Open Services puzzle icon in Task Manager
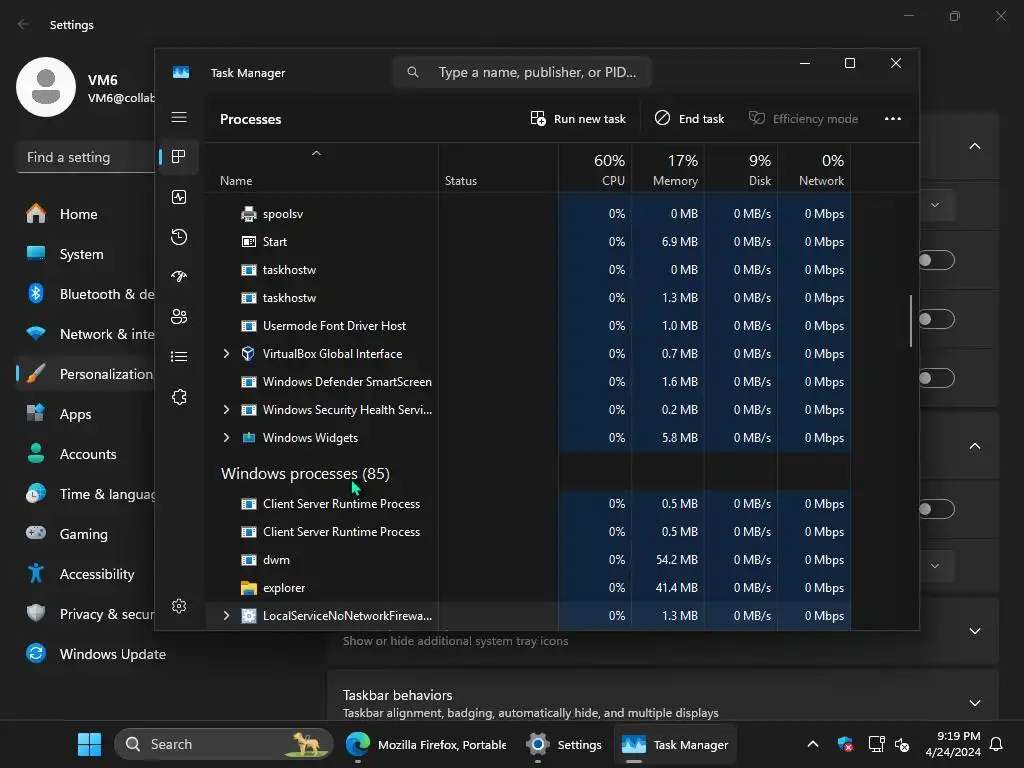The height and width of the screenshot is (768, 1024). coord(179,397)
